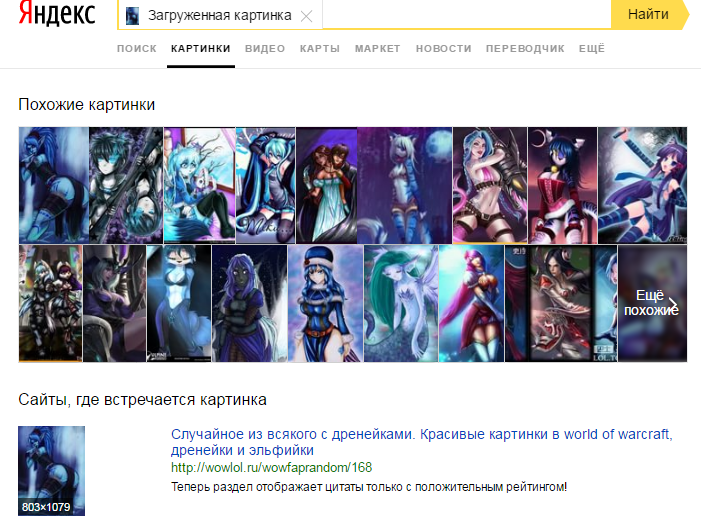Select the Переводчик tab
The height and width of the screenshot is (522, 701).
pyautogui.click(x=525, y=49)
